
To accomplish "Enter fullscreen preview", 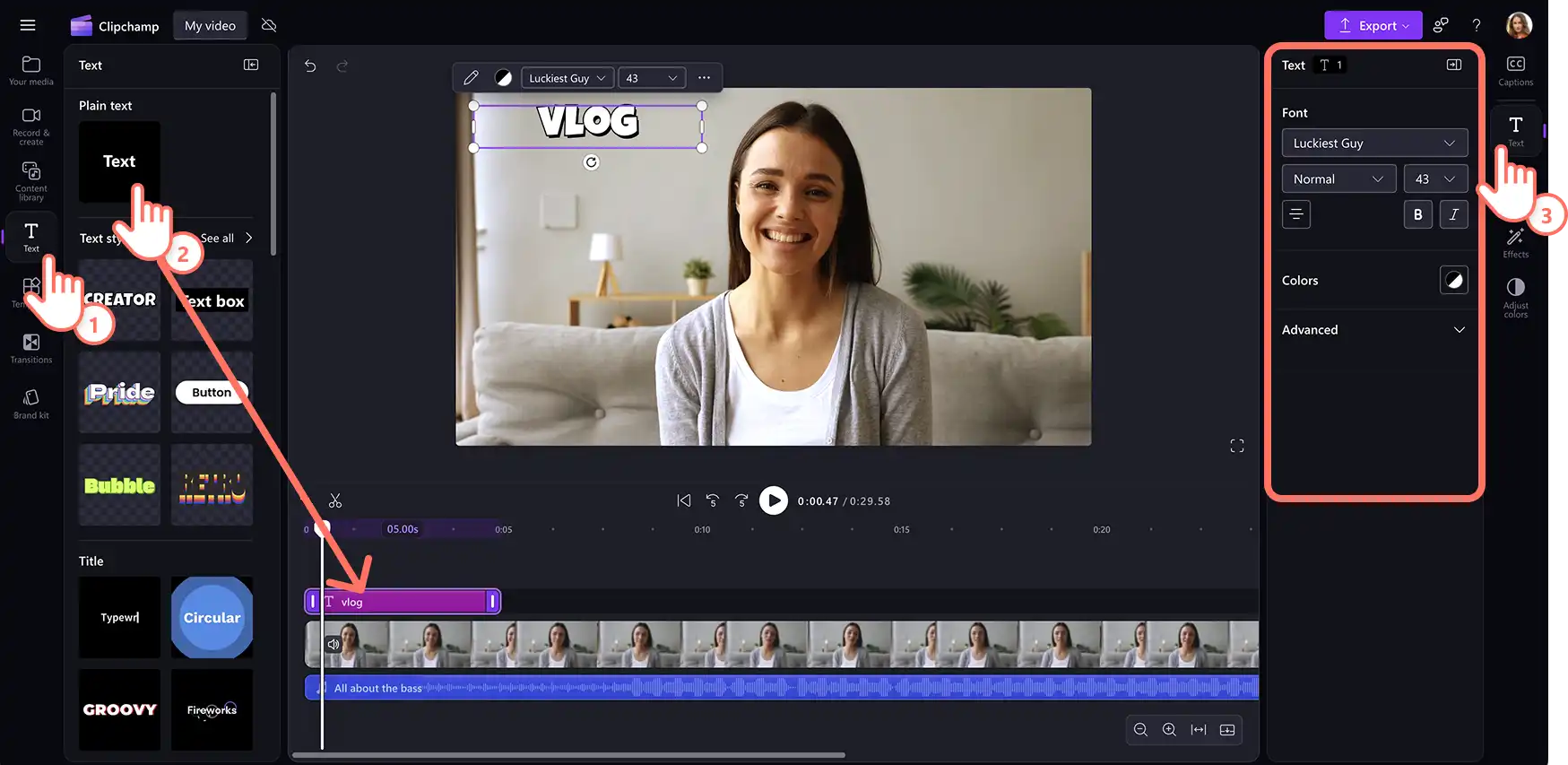I will pyautogui.click(x=1237, y=446).
